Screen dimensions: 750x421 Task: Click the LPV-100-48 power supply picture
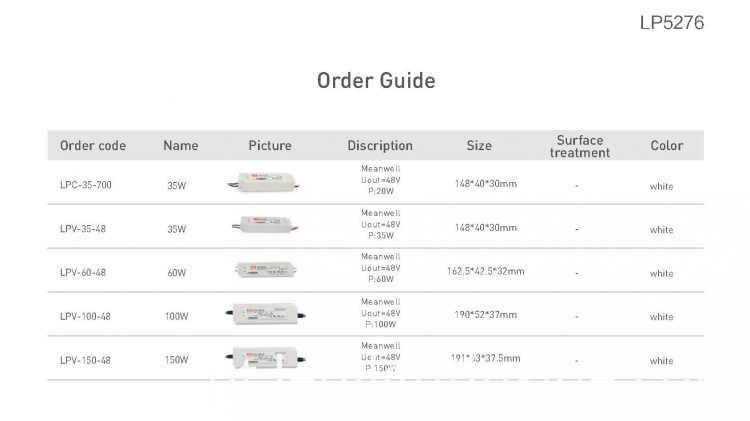[x=265, y=314]
